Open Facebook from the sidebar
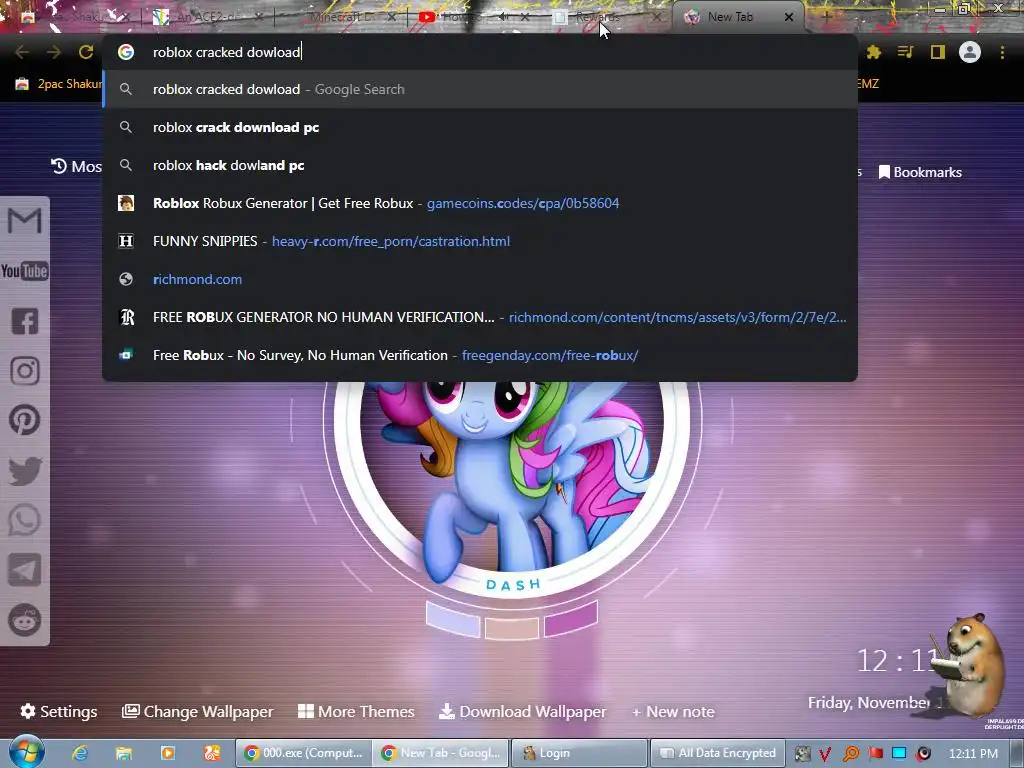Screen dimensions: 1024x768 (25, 321)
